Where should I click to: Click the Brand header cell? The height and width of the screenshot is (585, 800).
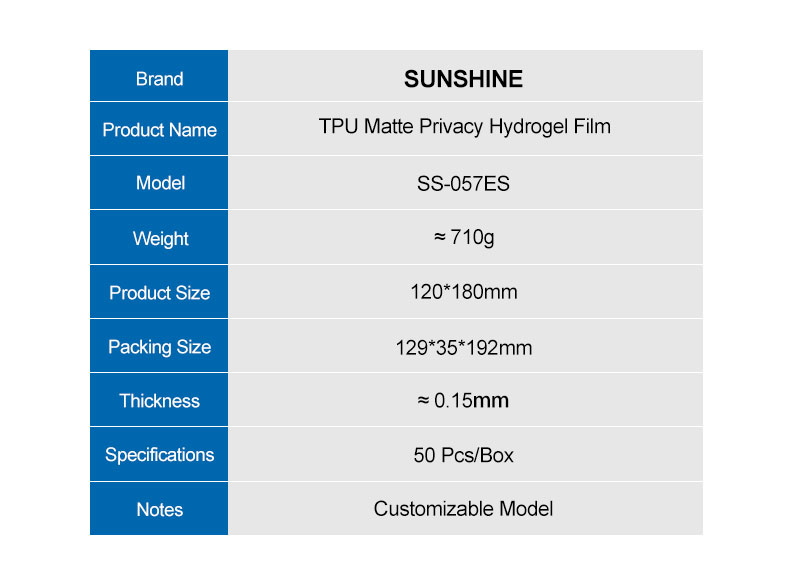tap(159, 79)
